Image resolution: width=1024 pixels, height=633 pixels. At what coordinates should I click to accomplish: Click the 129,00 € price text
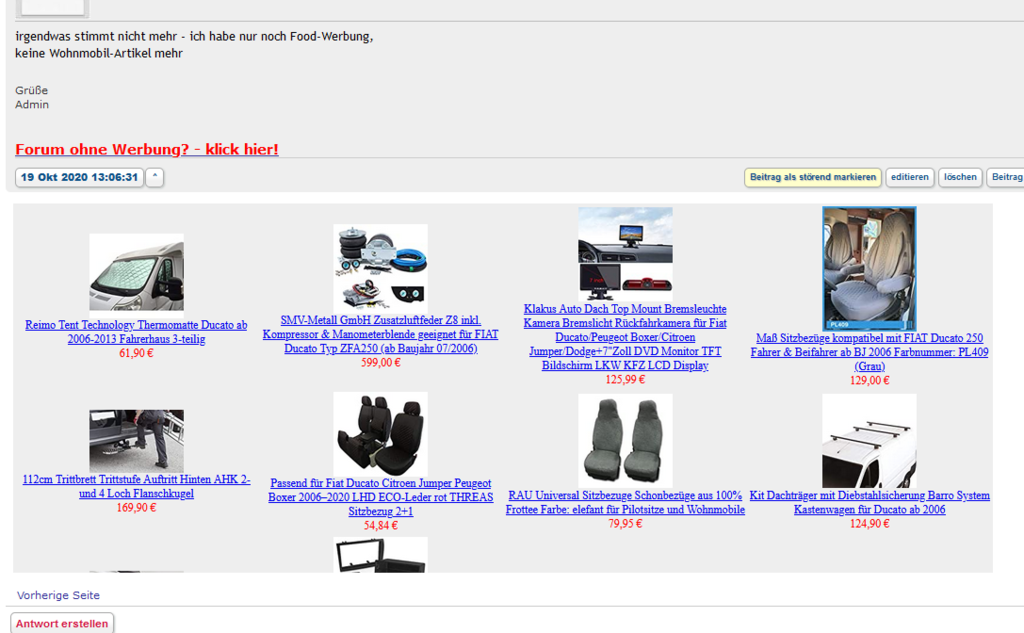pos(869,380)
